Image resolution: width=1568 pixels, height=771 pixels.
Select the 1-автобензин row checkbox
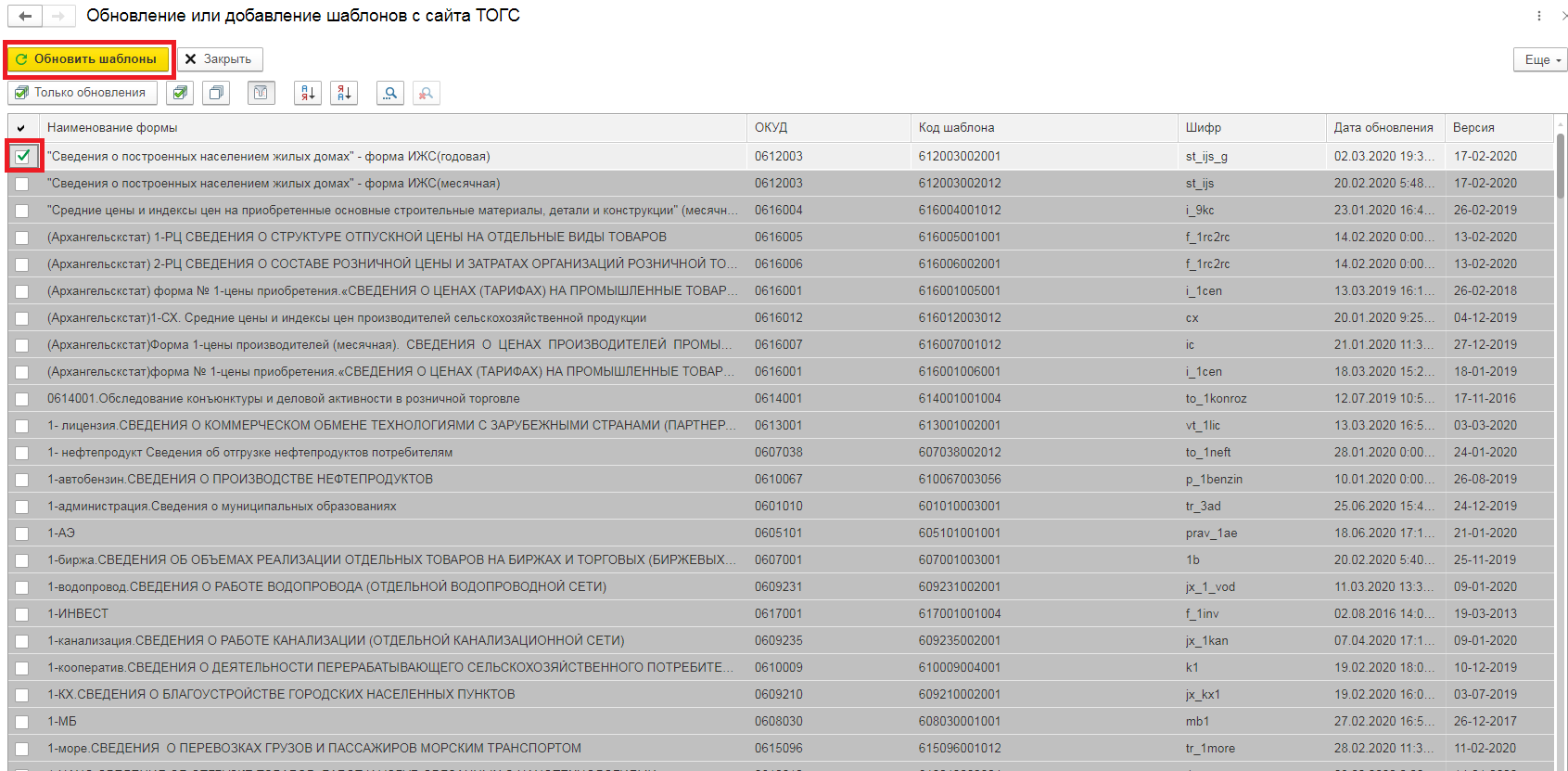click(x=22, y=480)
